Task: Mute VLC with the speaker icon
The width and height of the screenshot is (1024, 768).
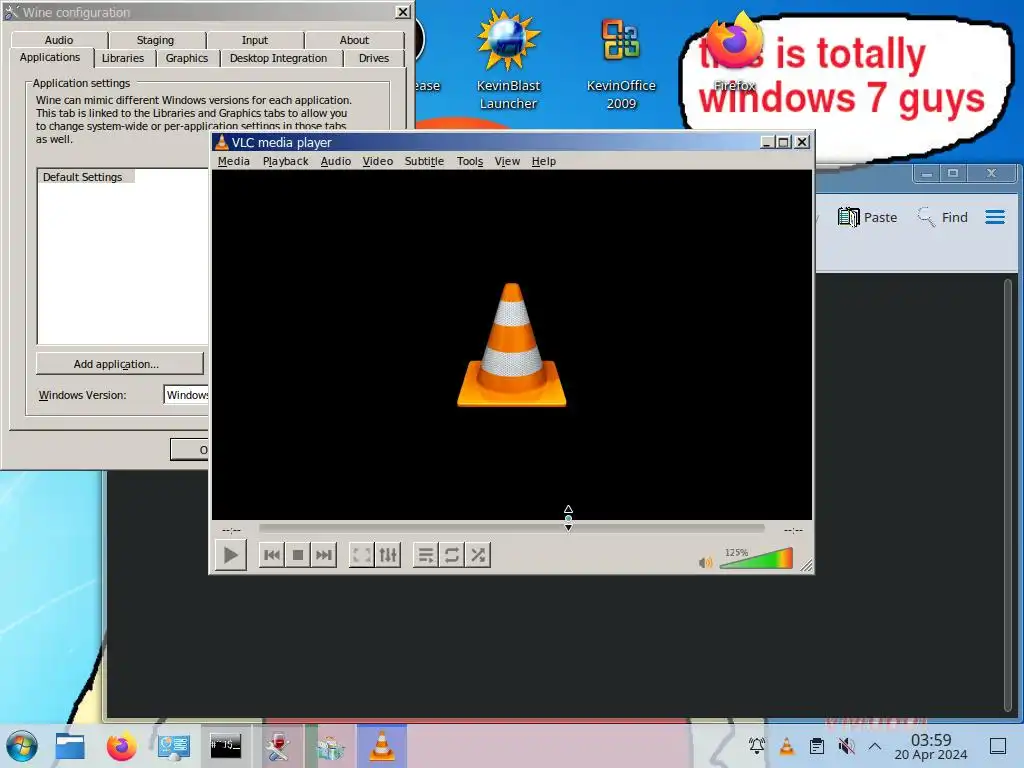Action: [x=705, y=562]
